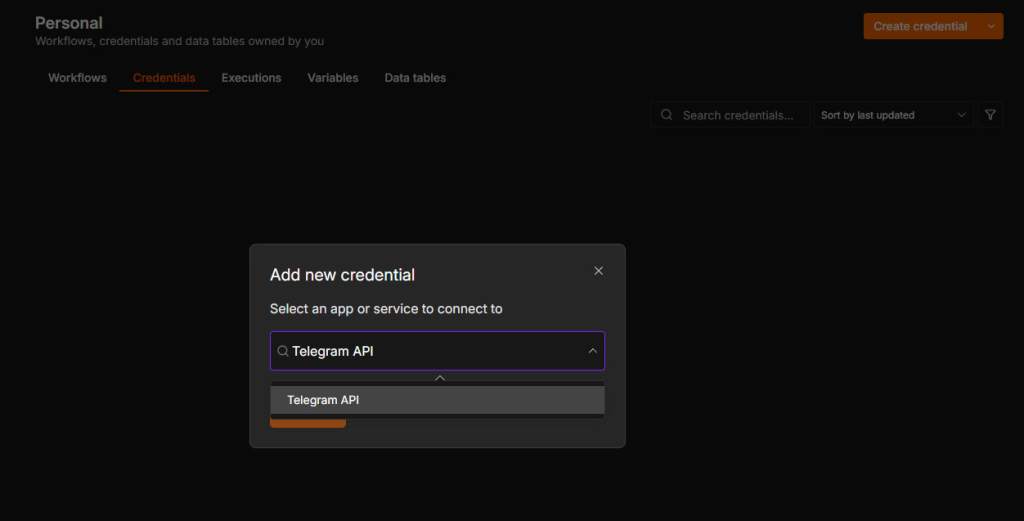The image size is (1024, 521).
Task: Show the Data tables tab
Action: pos(415,78)
